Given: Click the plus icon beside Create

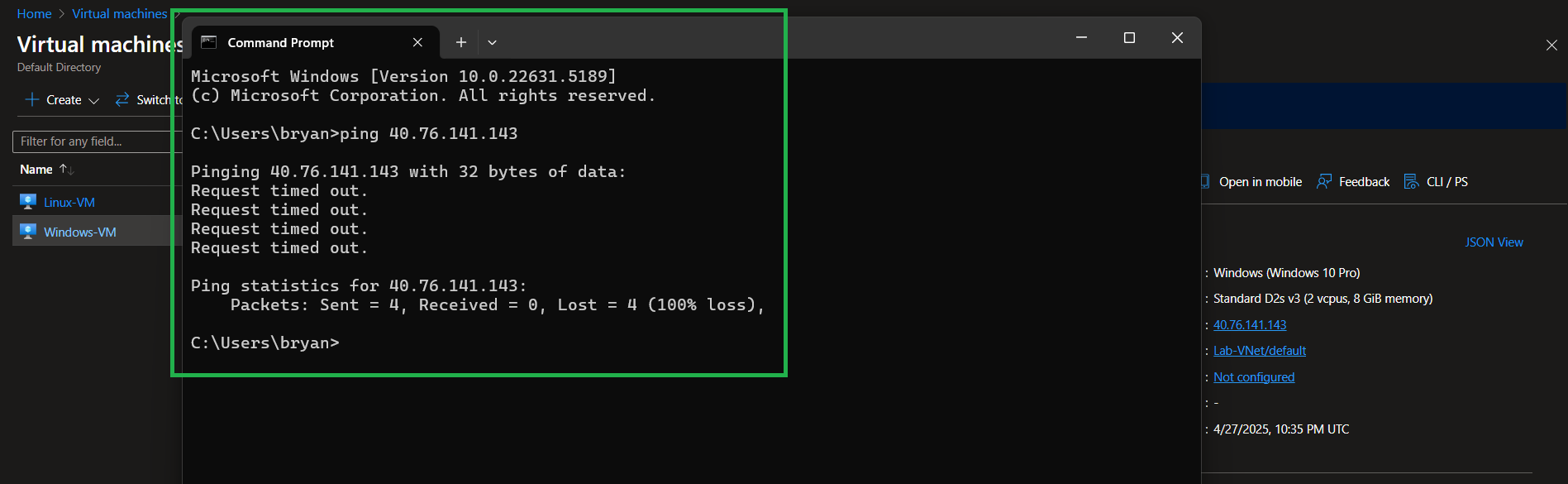Looking at the screenshot, I should pyautogui.click(x=32, y=99).
